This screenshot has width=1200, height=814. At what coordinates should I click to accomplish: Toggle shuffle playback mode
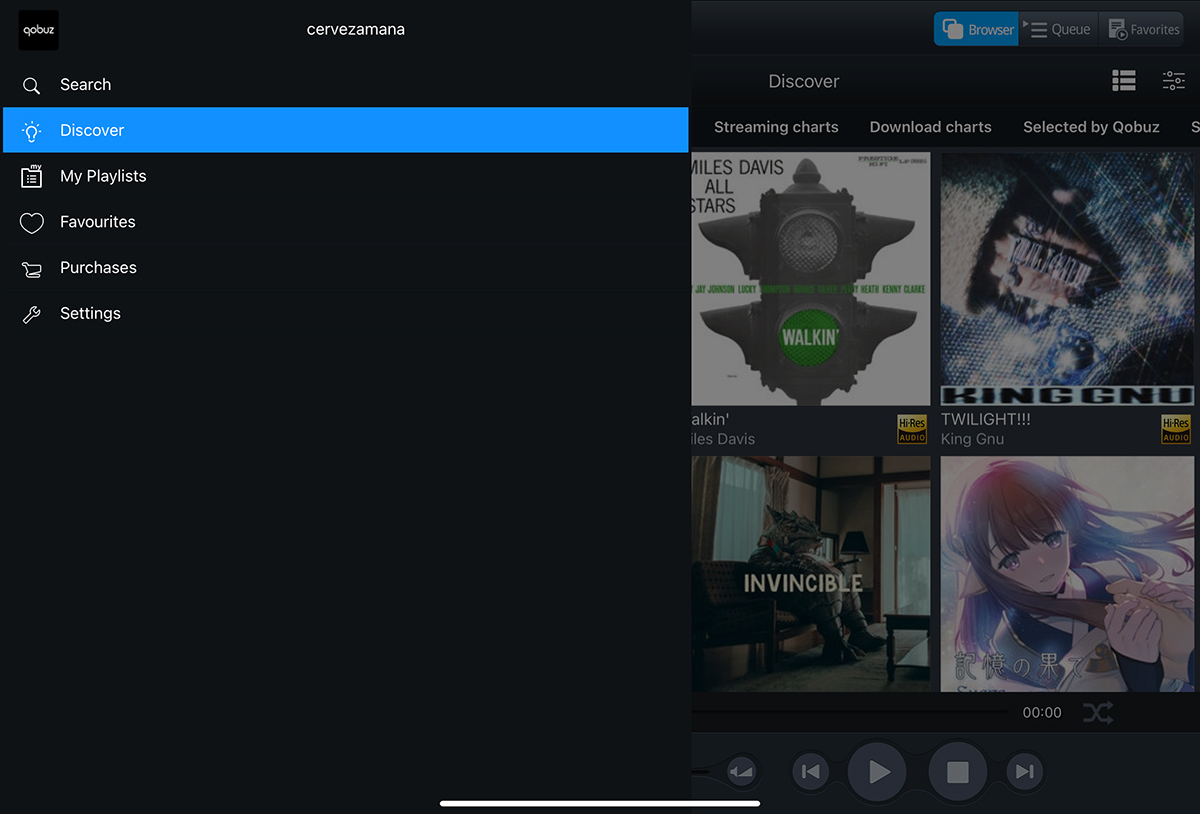pyautogui.click(x=1097, y=713)
